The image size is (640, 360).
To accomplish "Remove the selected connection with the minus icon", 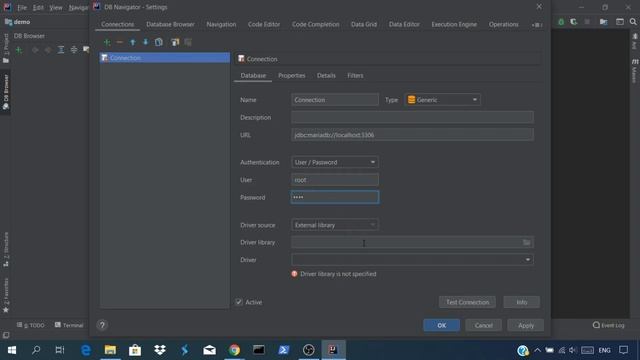I will coord(120,42).
